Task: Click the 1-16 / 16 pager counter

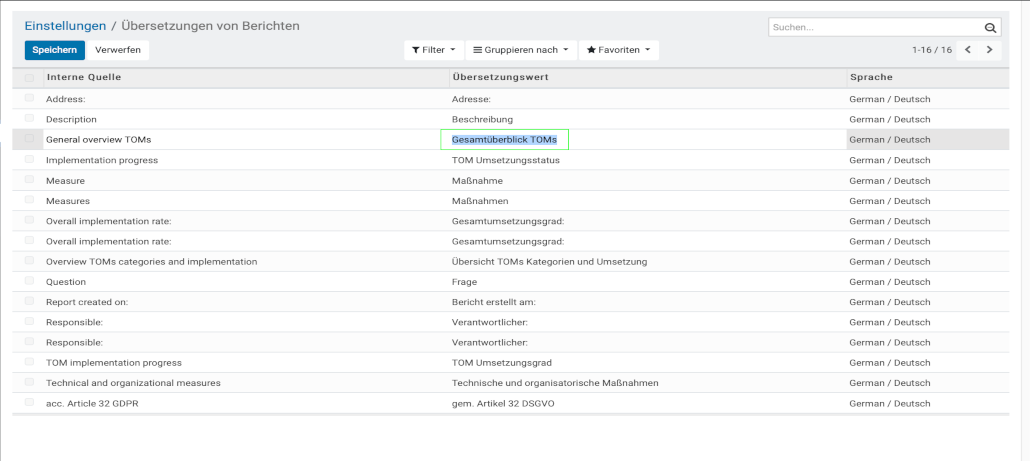Action: tap(931, 49)
